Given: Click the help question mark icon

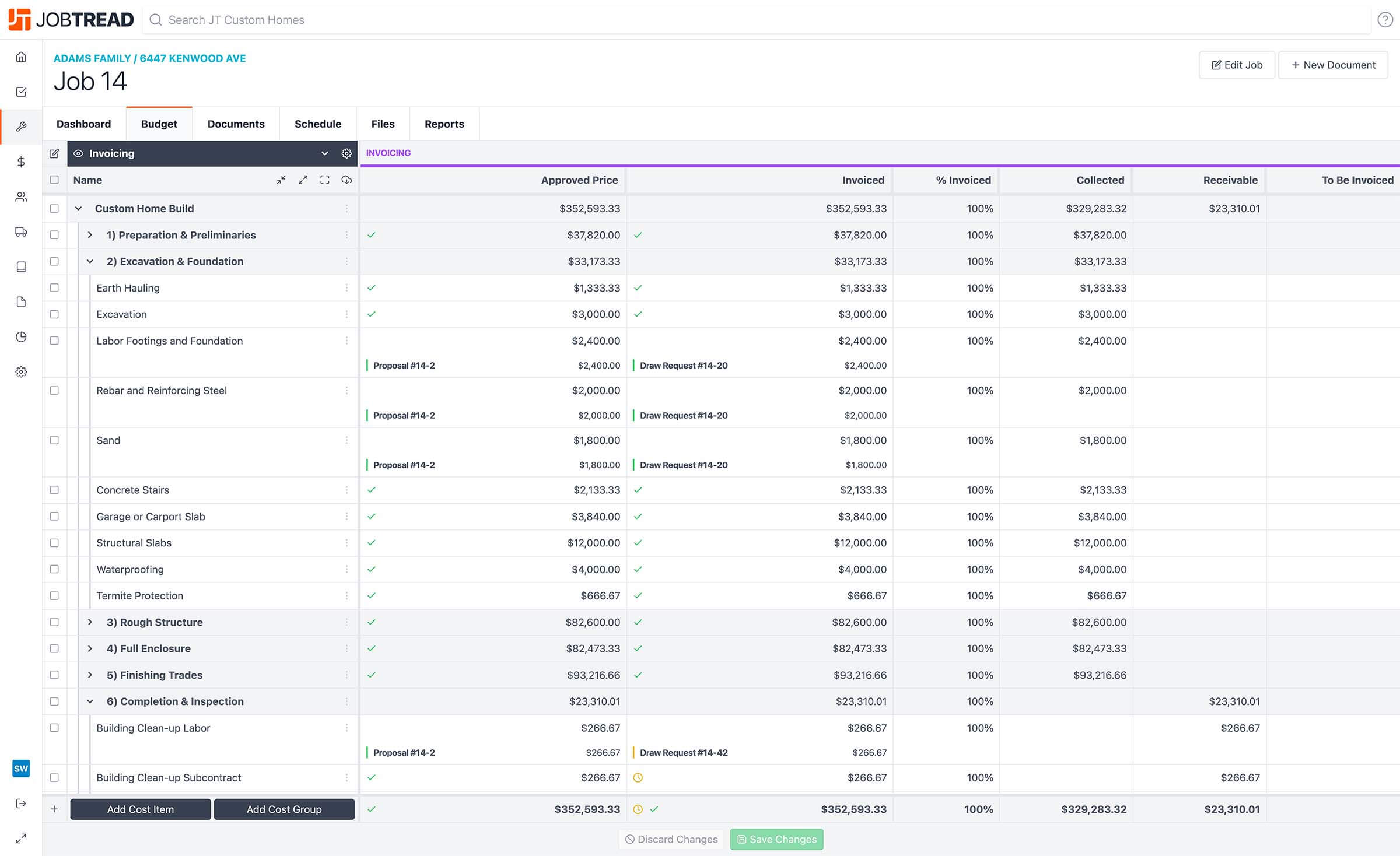Looking at the screenshot, I should 1385,20.
